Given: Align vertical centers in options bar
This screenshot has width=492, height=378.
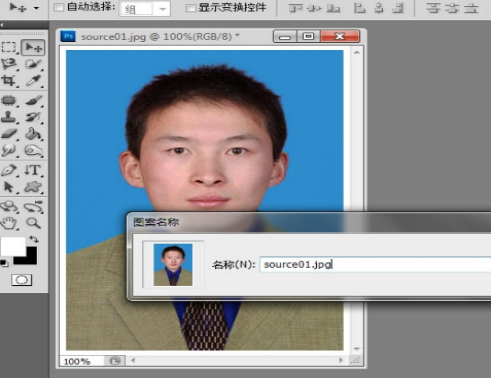Looking at the screenshot, I should pos(314,8).
